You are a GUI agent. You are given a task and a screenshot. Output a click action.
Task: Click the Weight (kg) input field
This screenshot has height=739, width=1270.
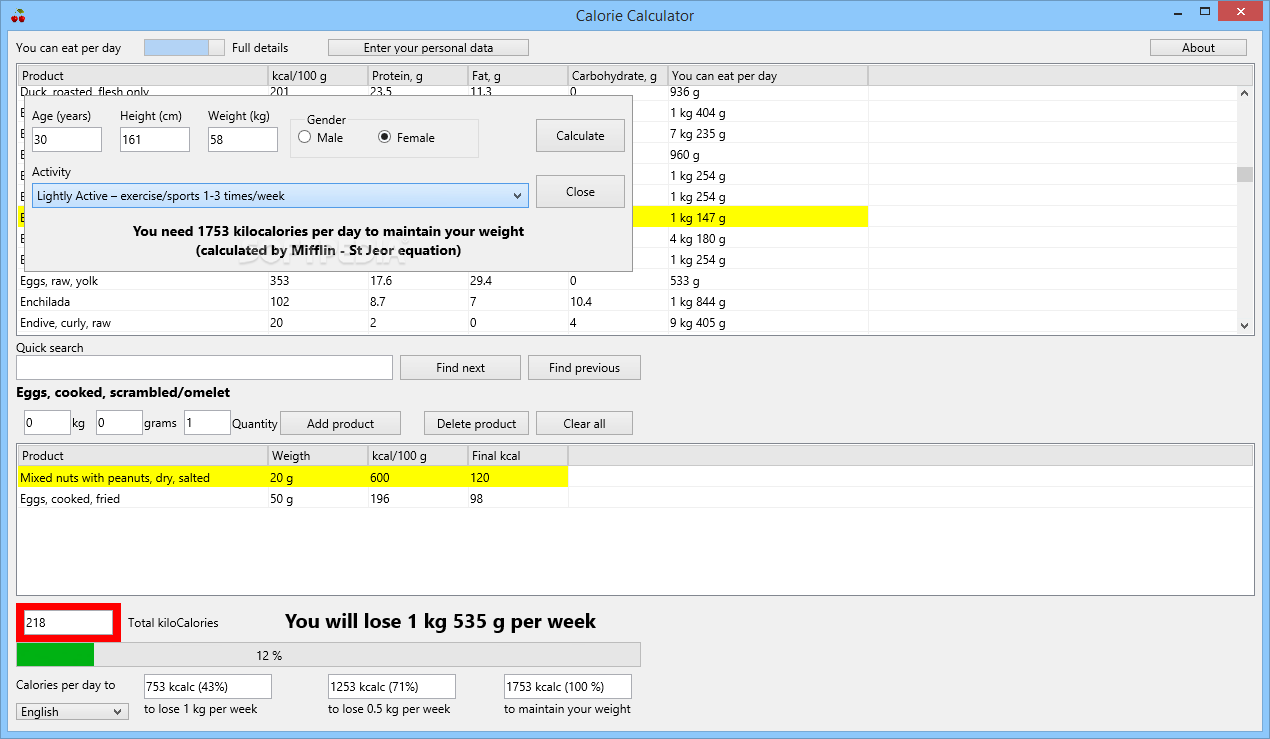243,139
